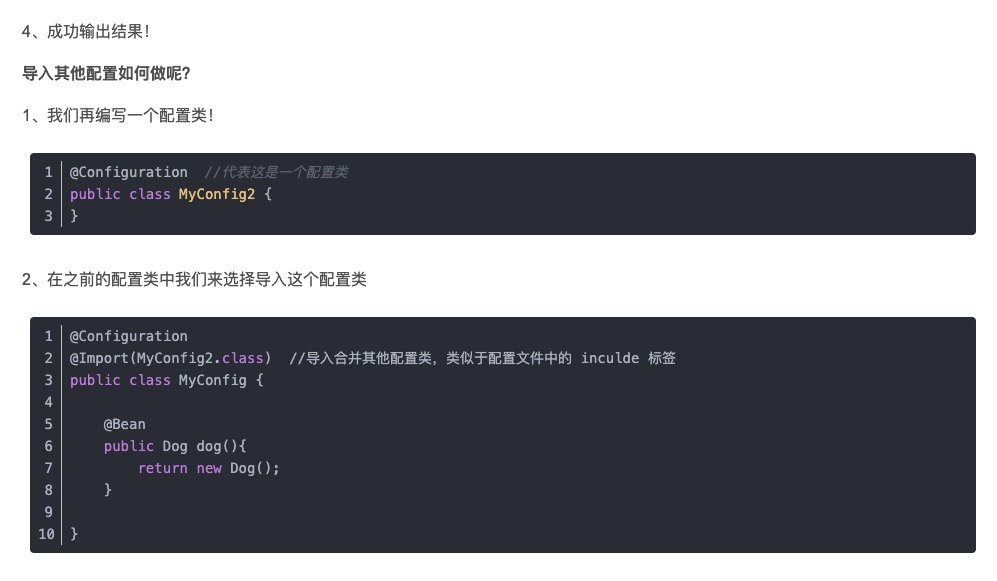Click the MyConfig2 class name in first block
This screenshot has width=997, height=581.
click(x=217, y=195)
